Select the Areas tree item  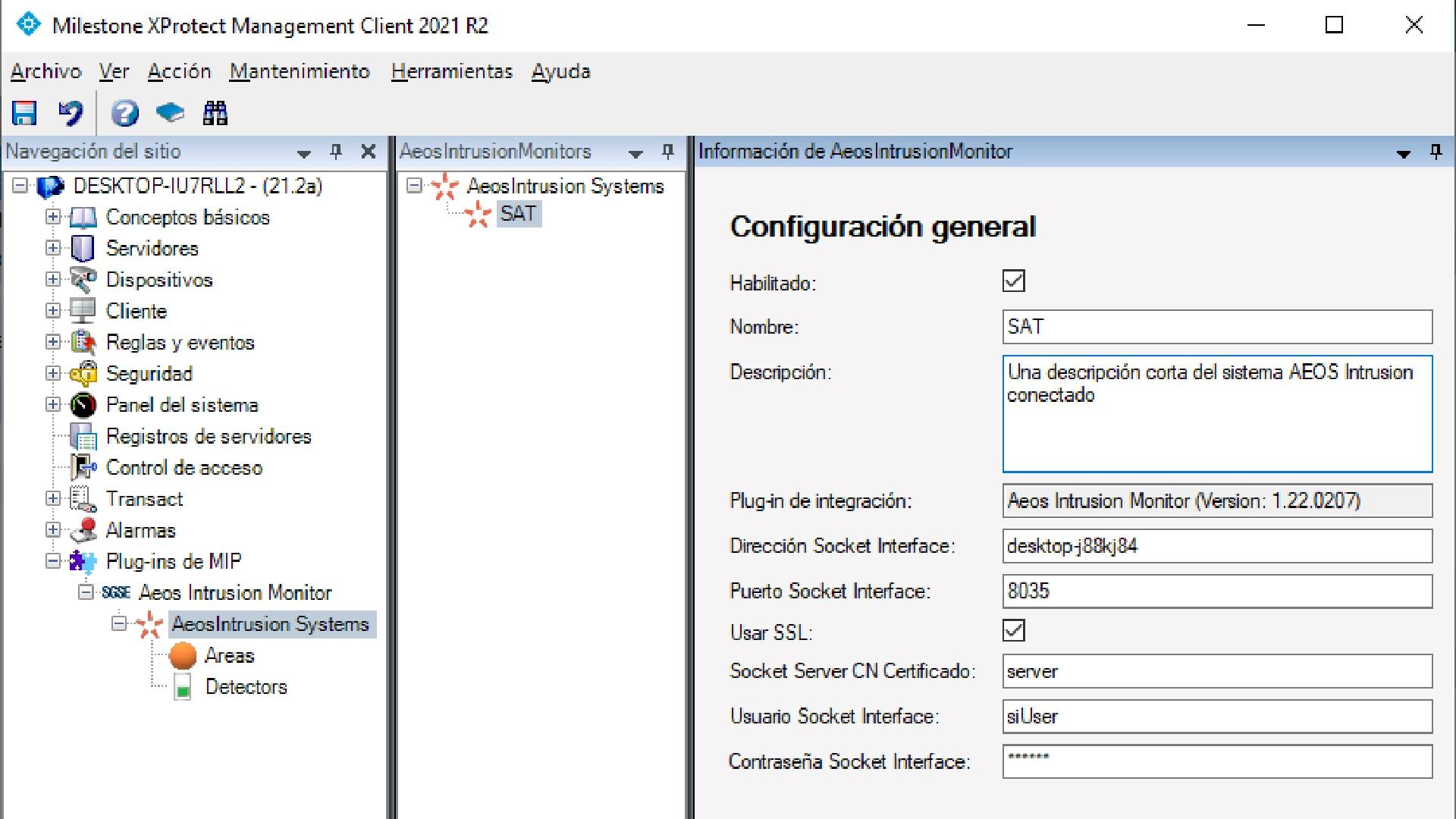tap(230, 655)
